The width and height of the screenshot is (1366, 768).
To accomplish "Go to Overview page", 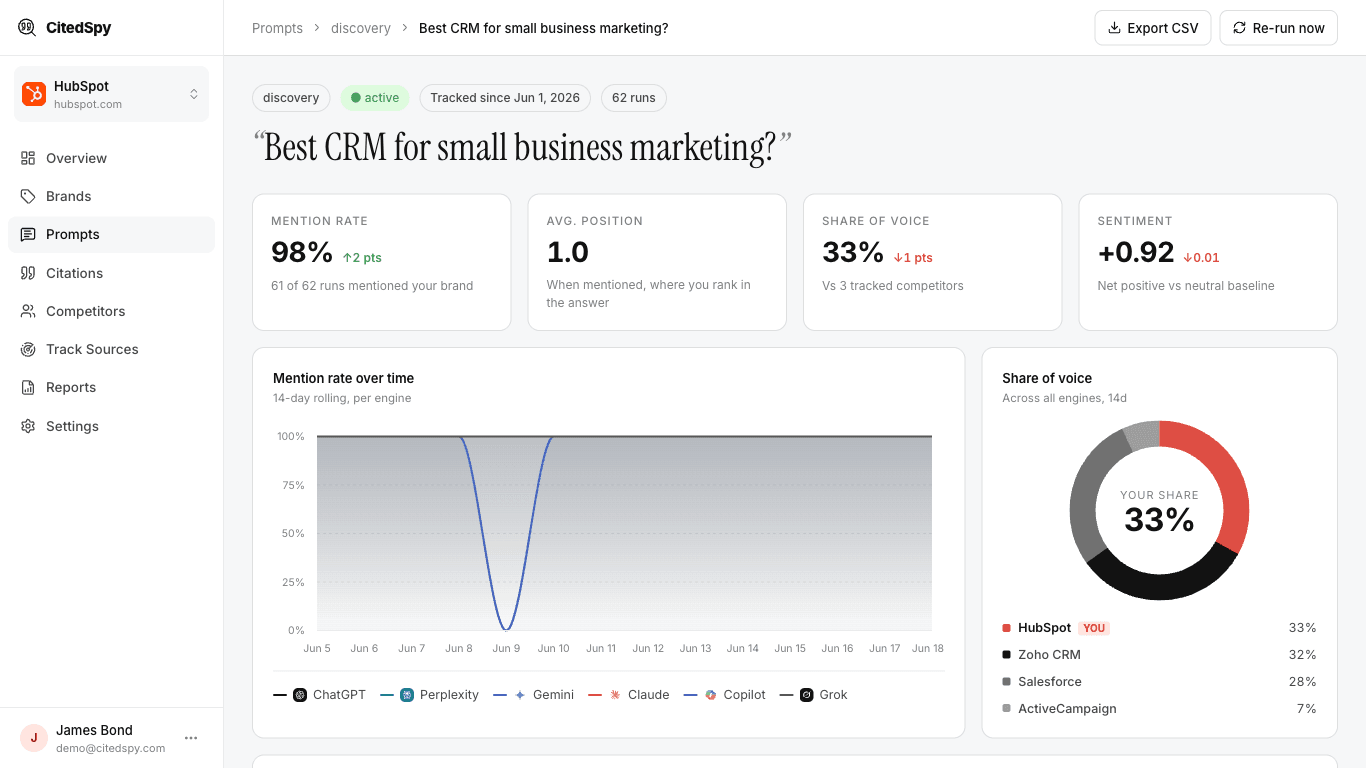I will coord(111,158).
